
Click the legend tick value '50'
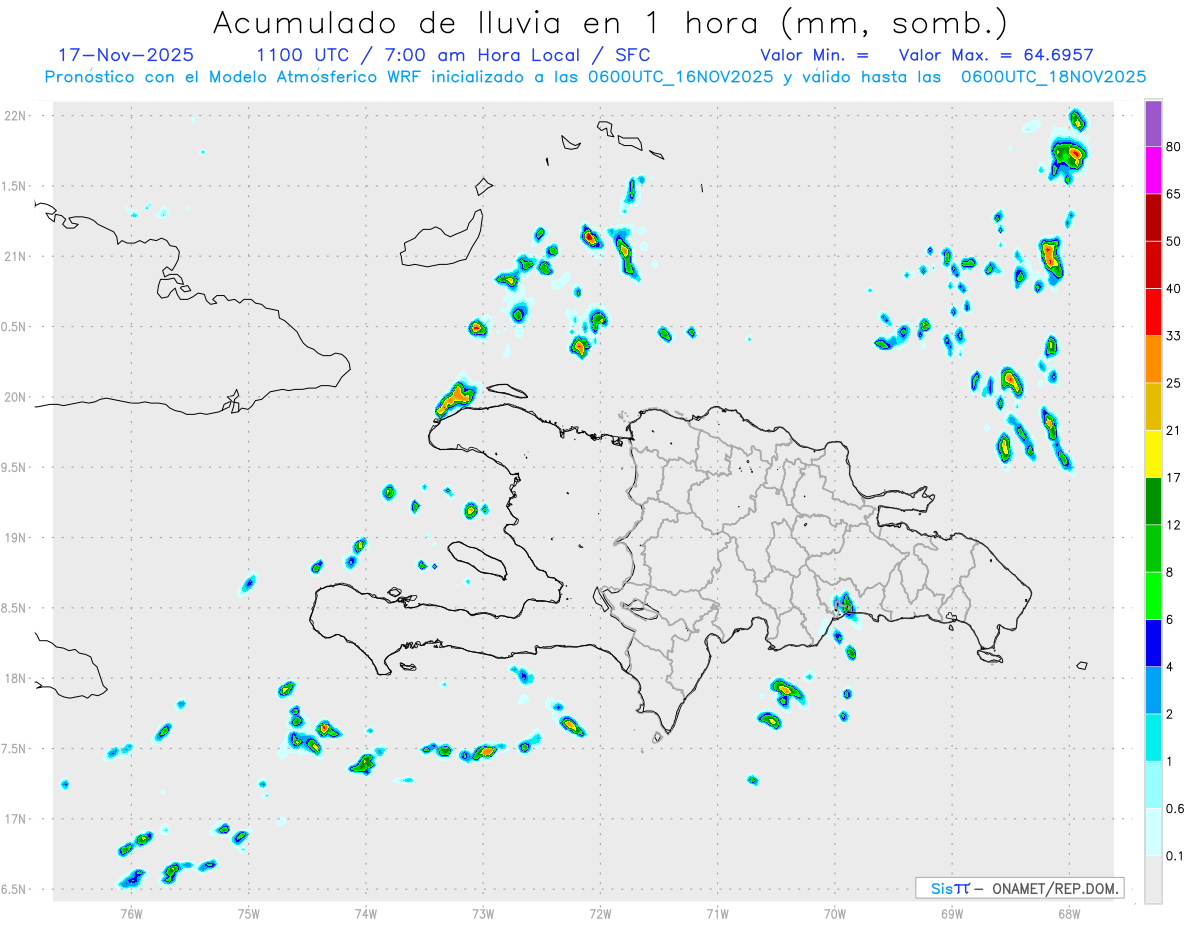(1174, 242)
